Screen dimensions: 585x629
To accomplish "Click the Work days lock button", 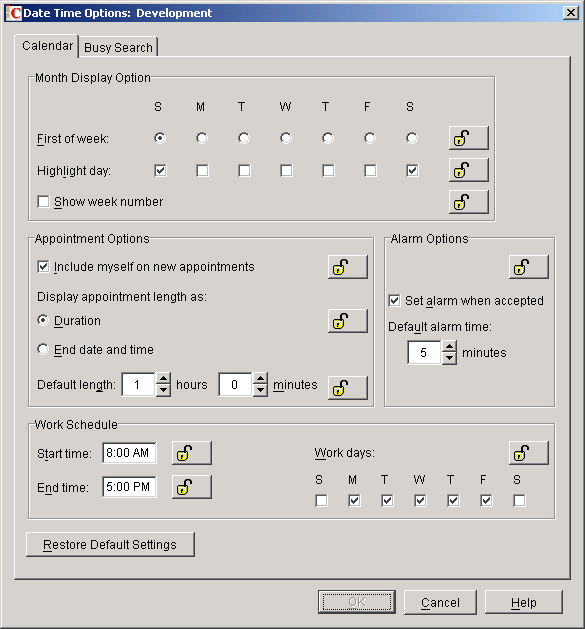I will click(528, 453).
